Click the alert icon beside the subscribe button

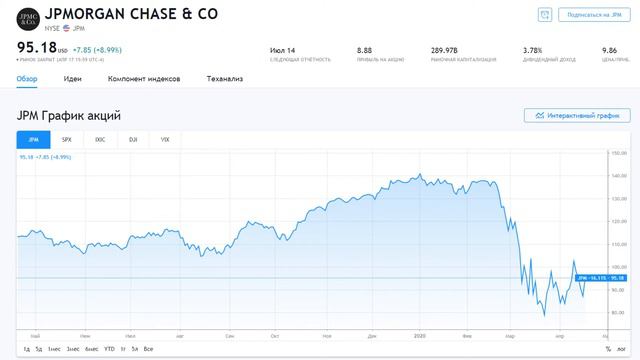(545, 15)
